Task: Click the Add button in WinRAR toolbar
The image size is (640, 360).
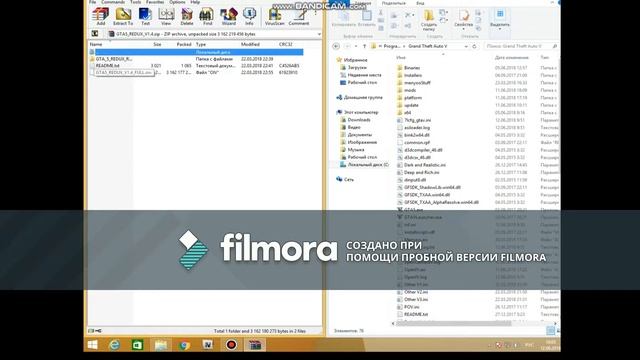Action: 100,17
